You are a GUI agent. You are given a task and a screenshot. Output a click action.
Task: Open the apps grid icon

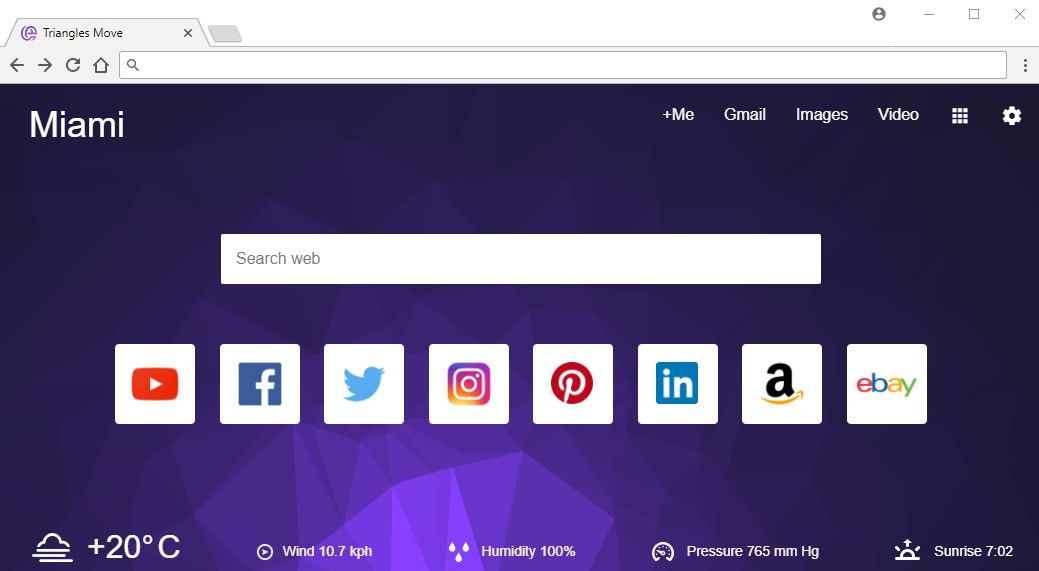pos(960,116)
